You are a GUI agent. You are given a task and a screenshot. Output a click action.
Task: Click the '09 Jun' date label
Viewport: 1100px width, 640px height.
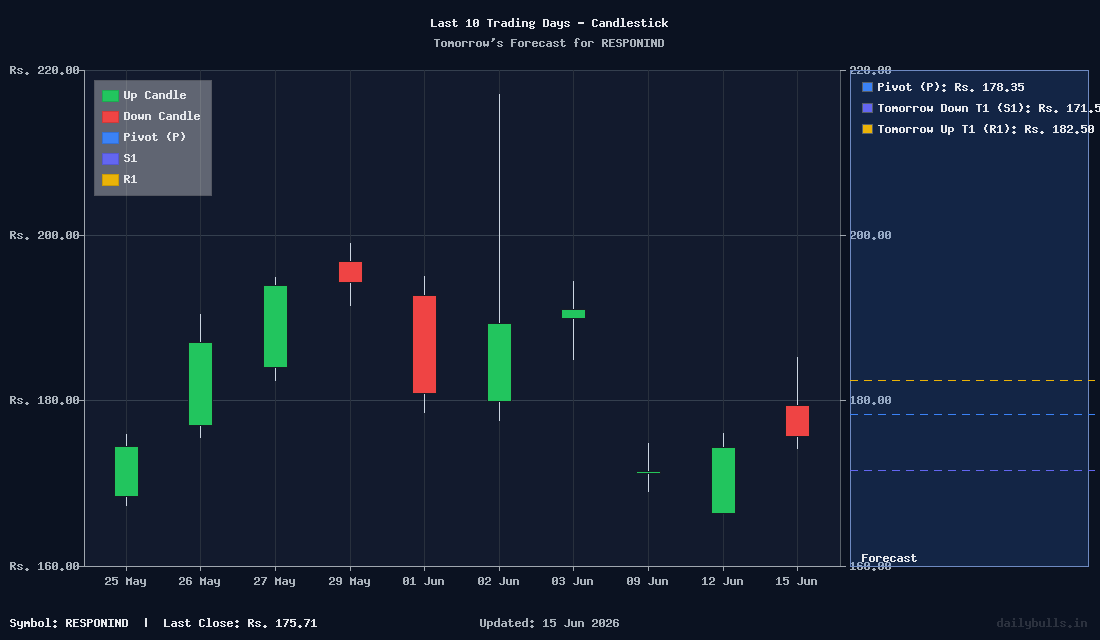point(648,582)
